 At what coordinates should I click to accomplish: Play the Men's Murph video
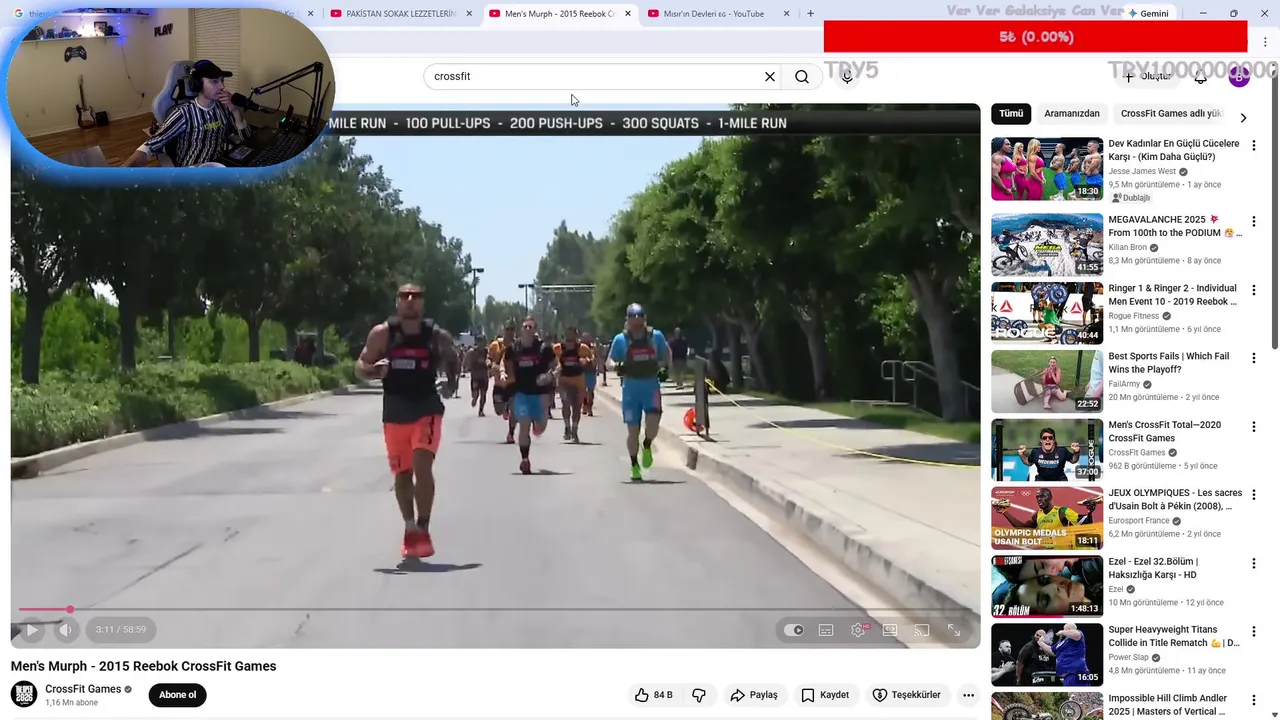(31, 630)
